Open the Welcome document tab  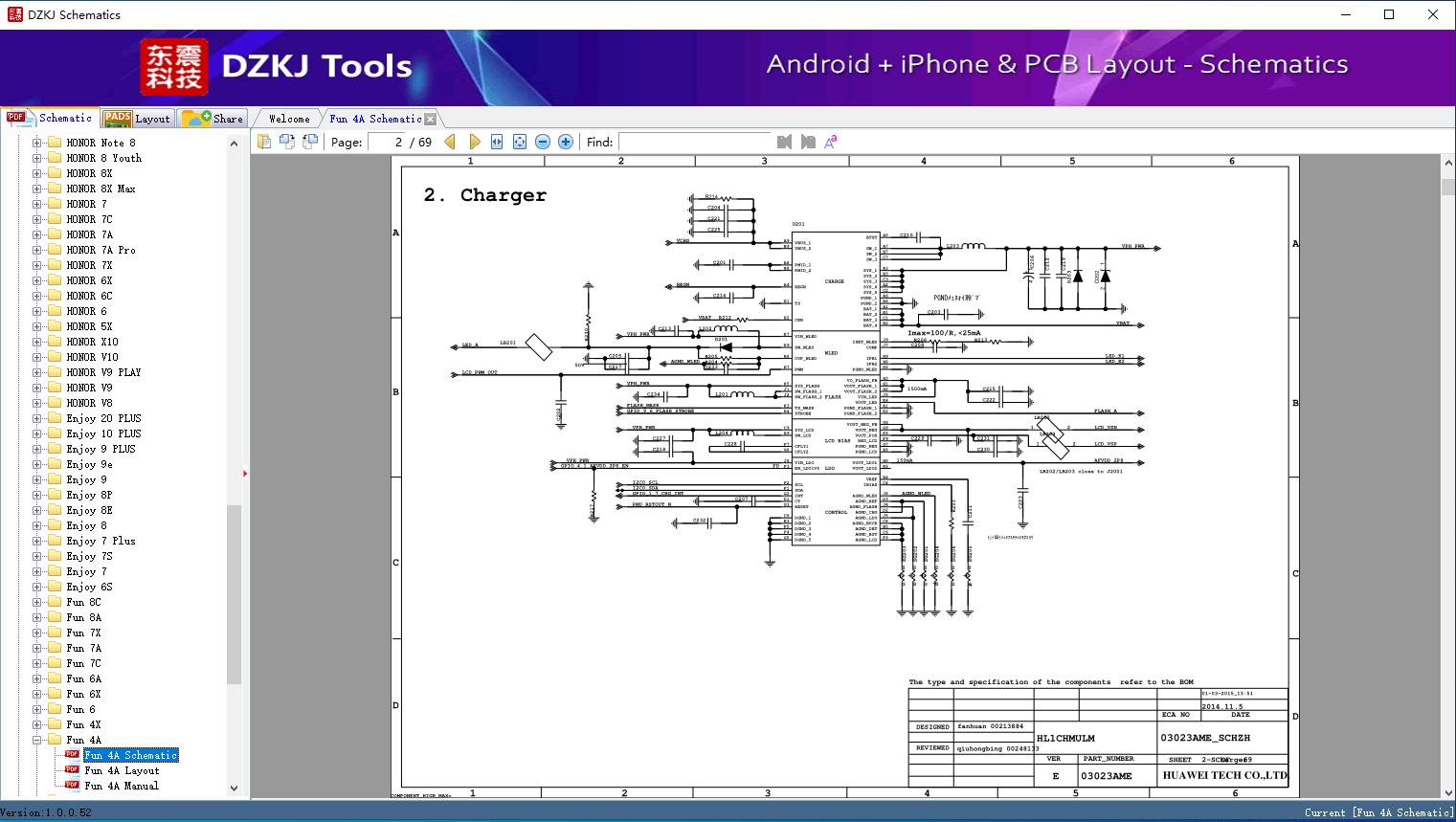(x=289, y=119)
